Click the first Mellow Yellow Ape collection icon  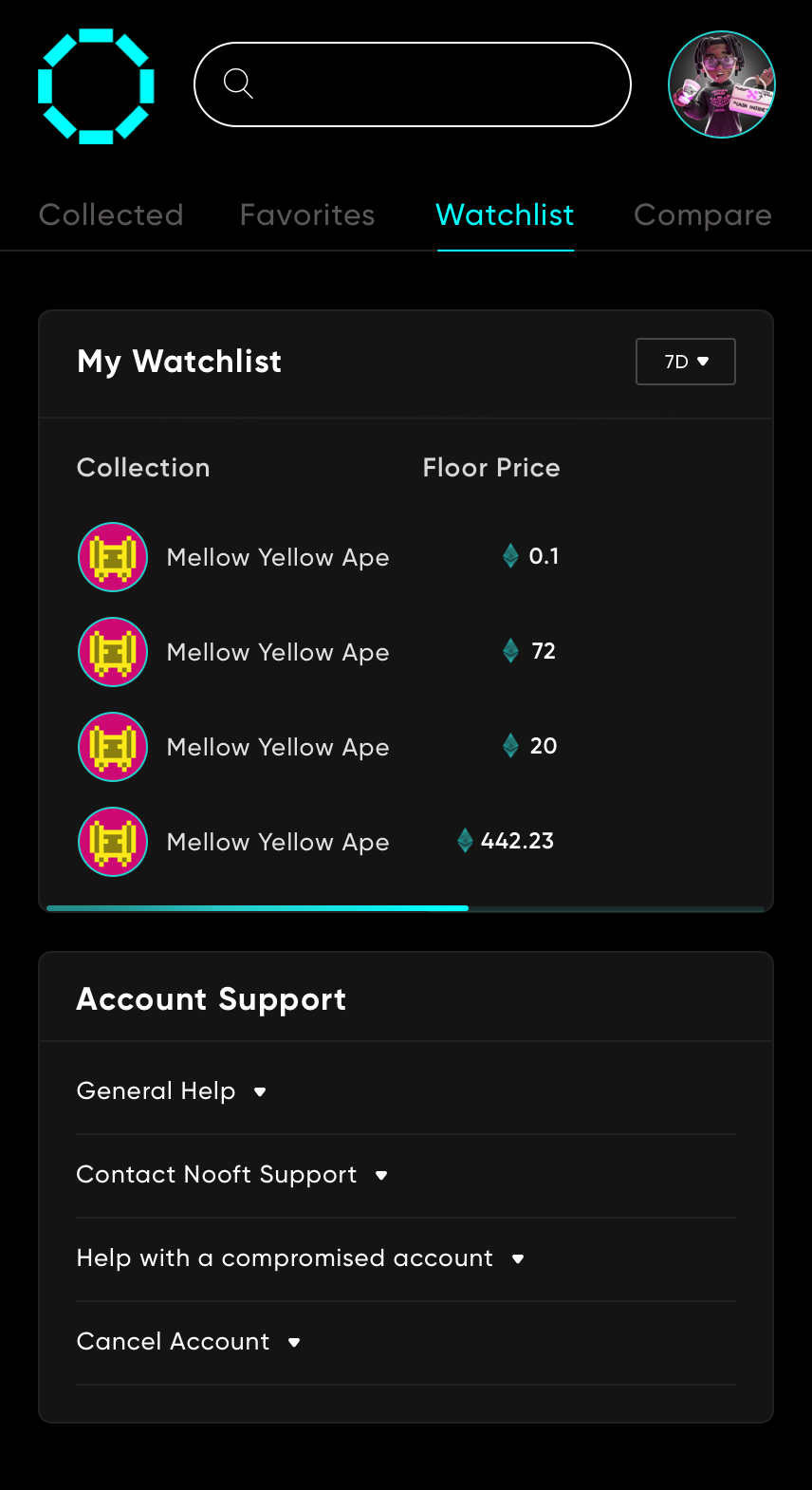[113, 557]
